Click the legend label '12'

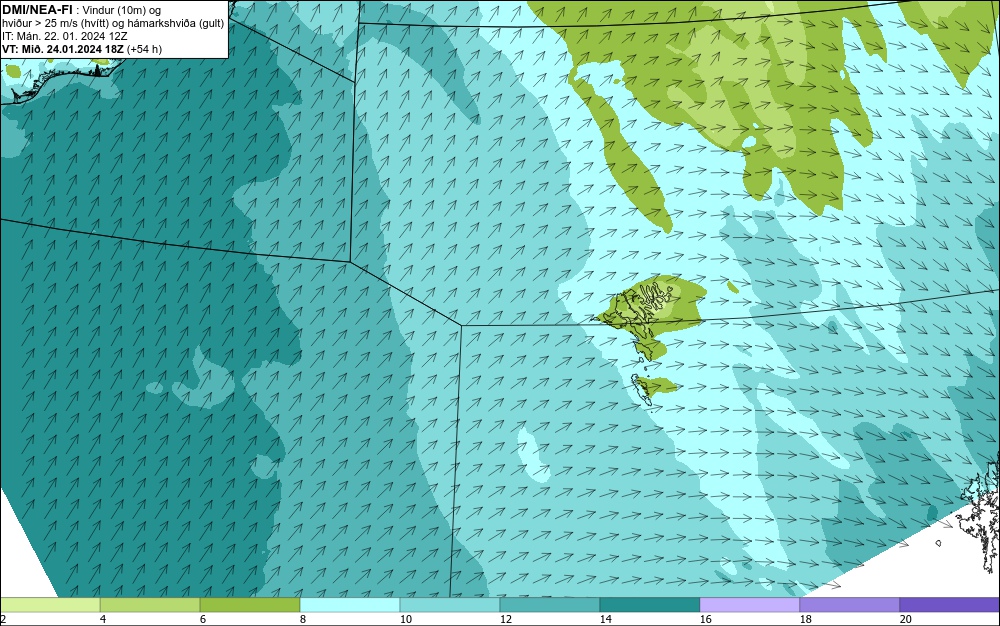[506, 619]
